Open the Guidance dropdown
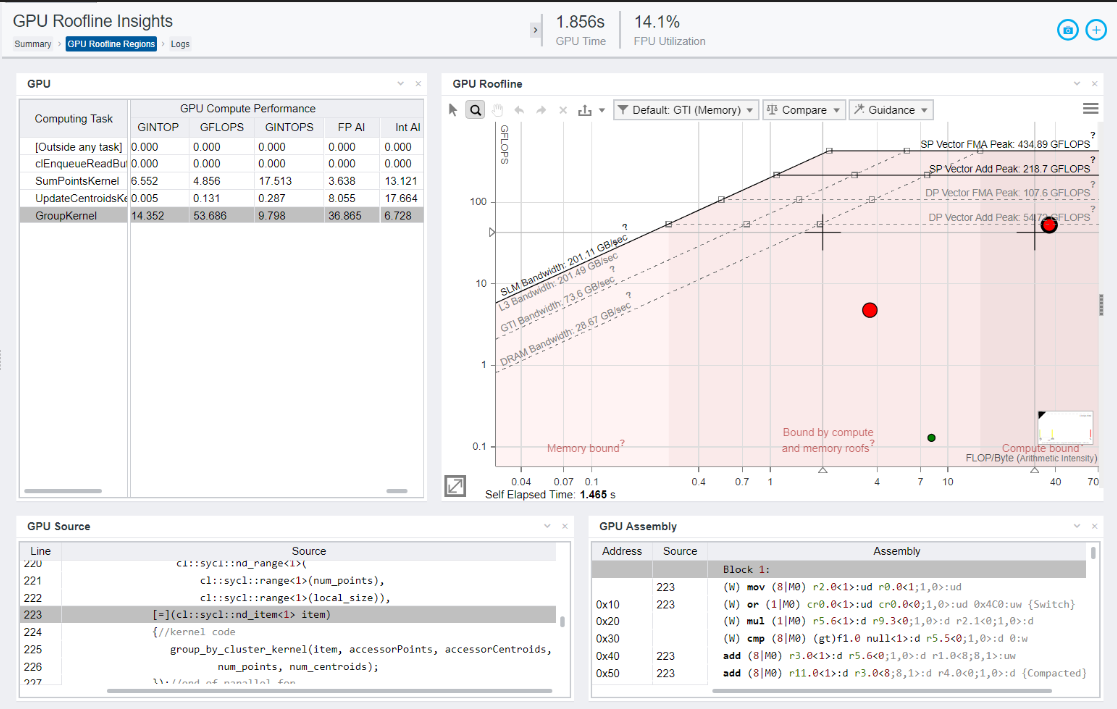The image size is (1117, 709). (890, 110)
